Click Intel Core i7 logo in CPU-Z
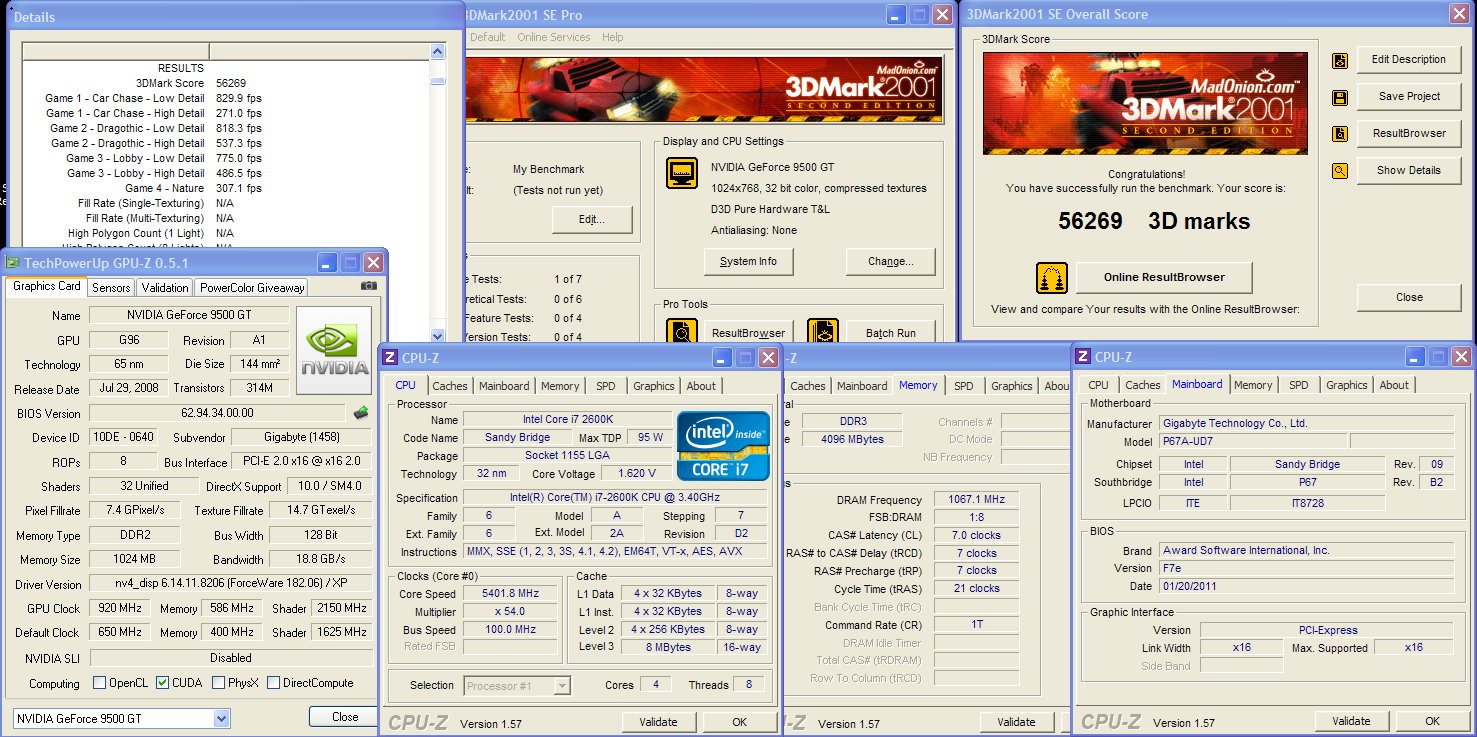 [x=724, y=445]
